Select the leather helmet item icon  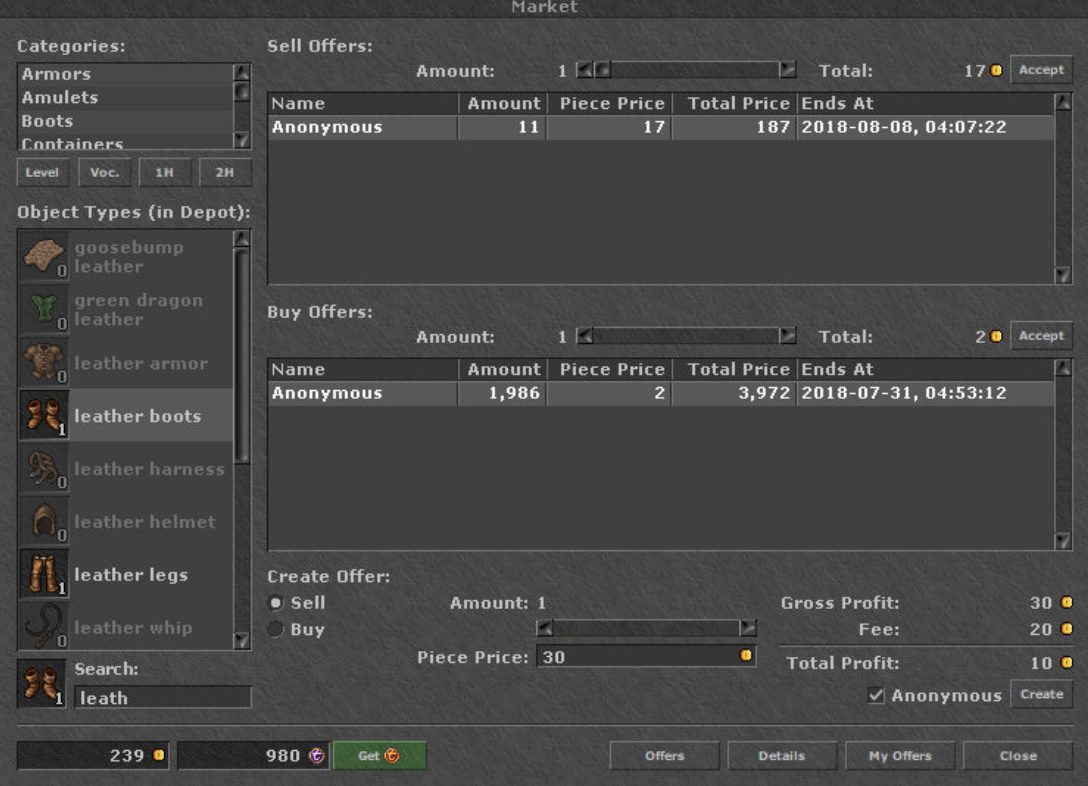44,521
